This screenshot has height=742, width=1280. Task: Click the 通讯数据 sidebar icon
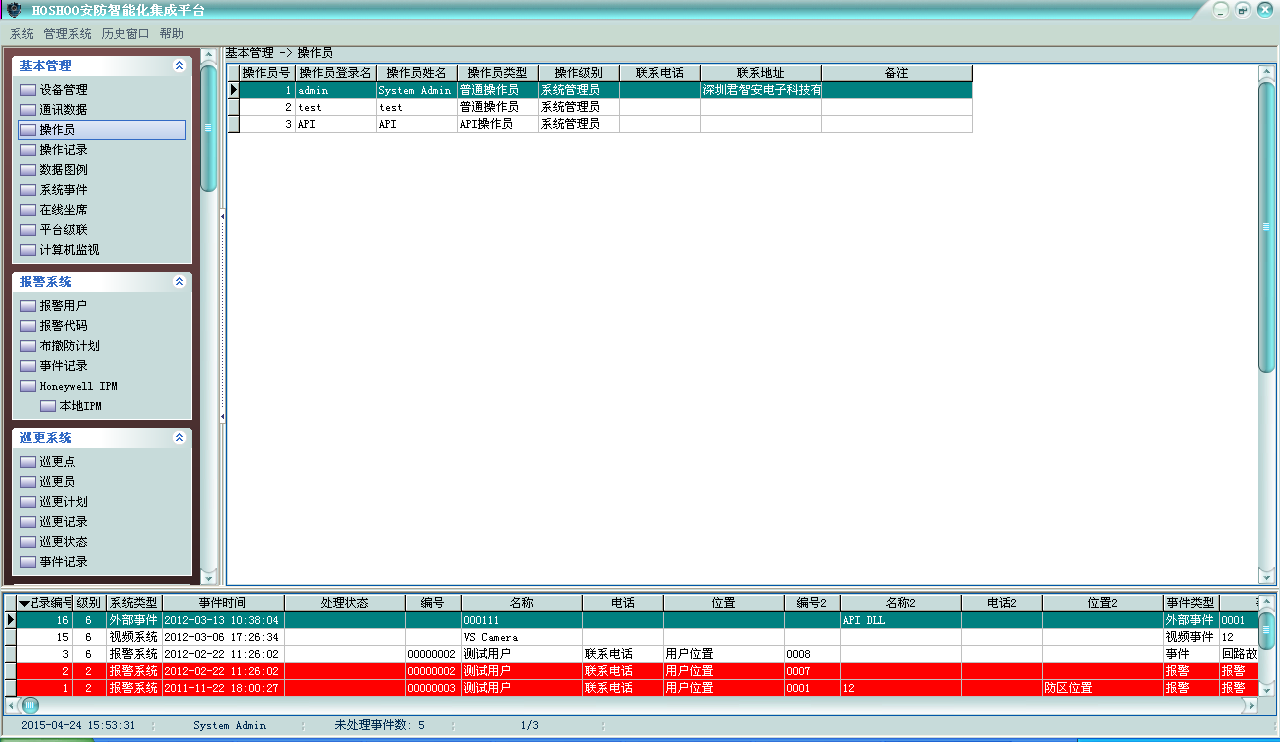[28, 110]
